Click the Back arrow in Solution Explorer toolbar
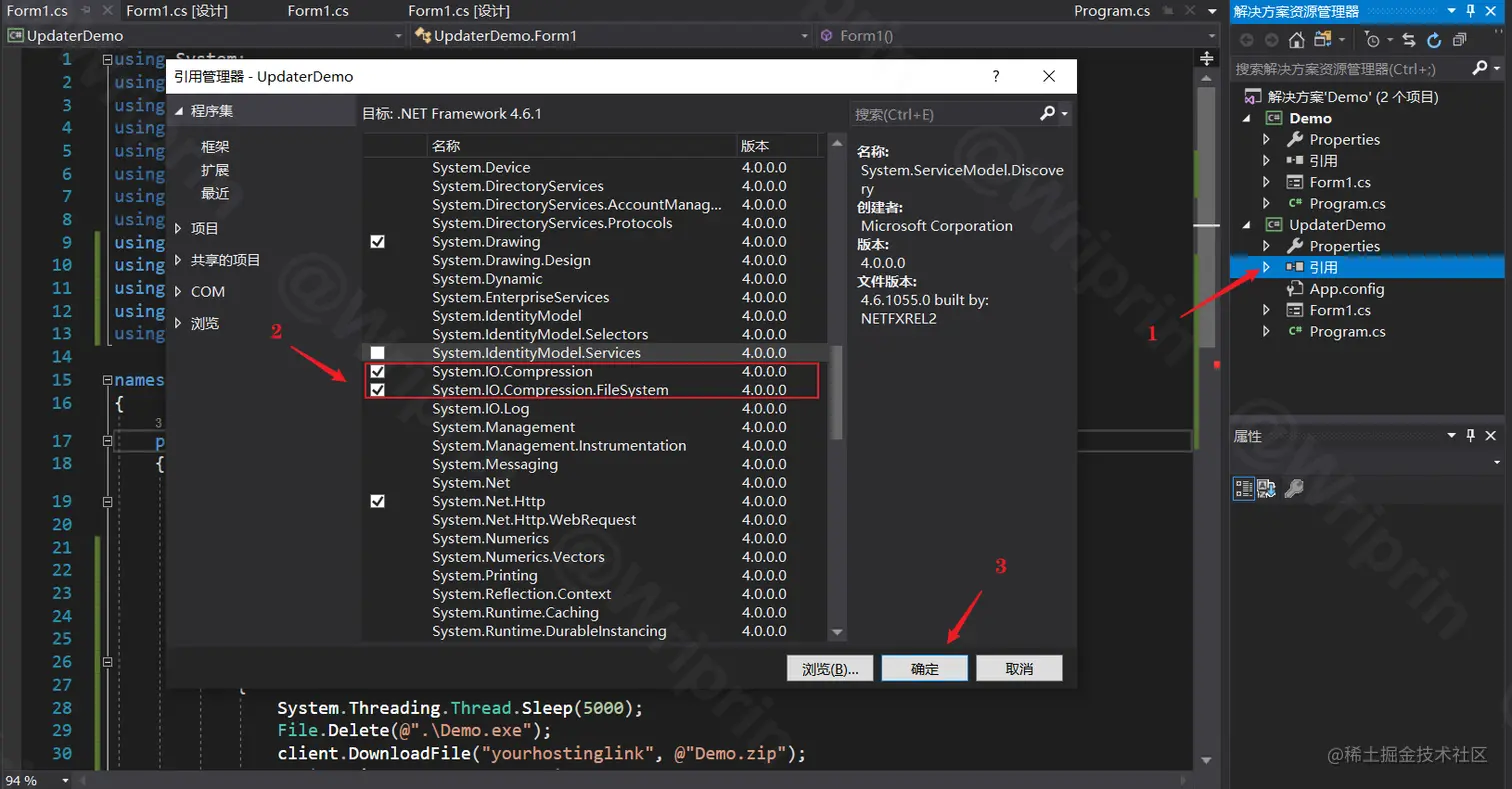Screen dimensions: 1512x789 tap(1246, 40)
